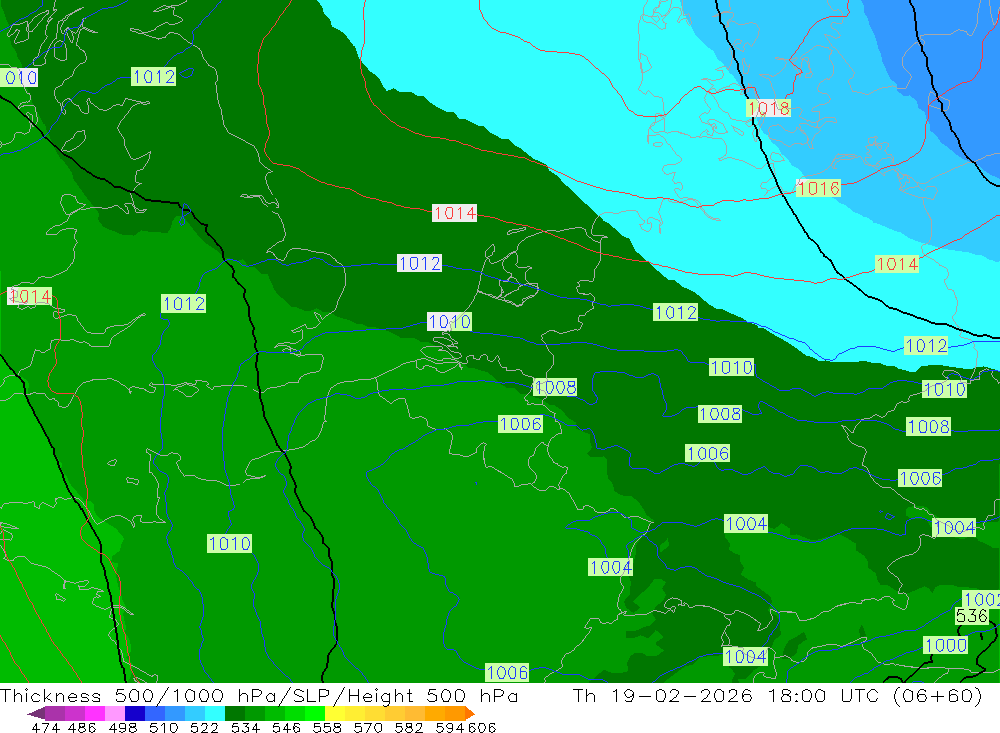The height and width of the screenshot is (733, 1000).
Task: Click the legend value 522
Action: pyautogui.click(x=204, y=727)
